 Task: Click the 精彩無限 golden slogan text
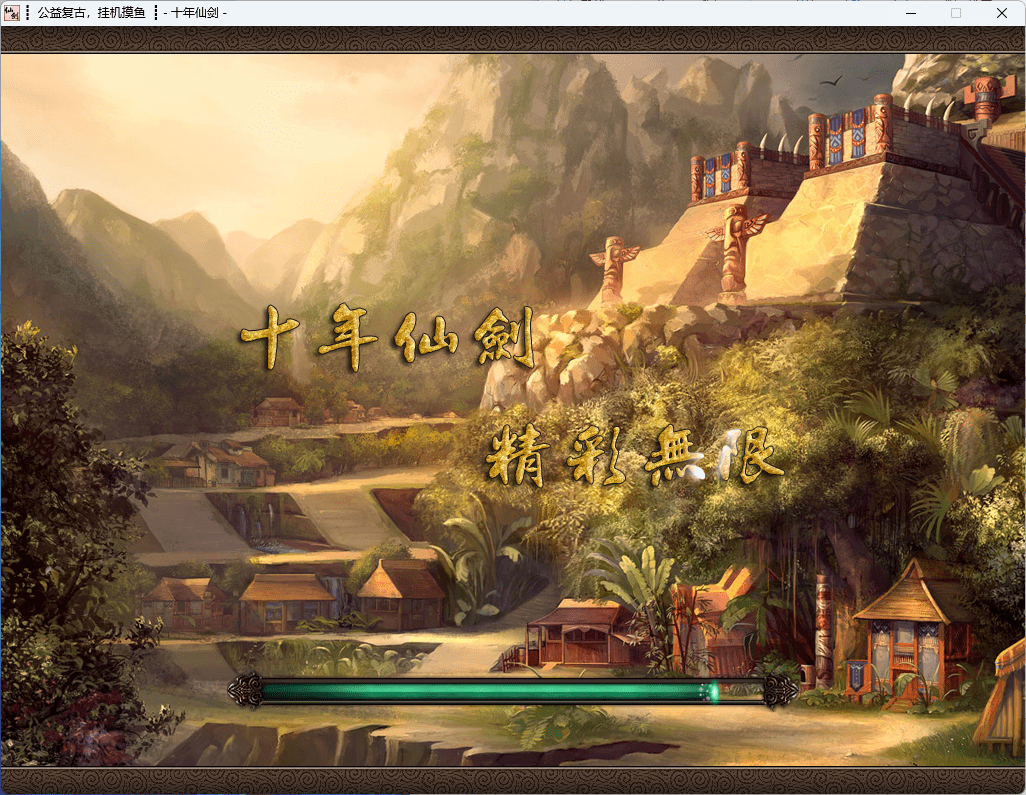coord(633,455)
